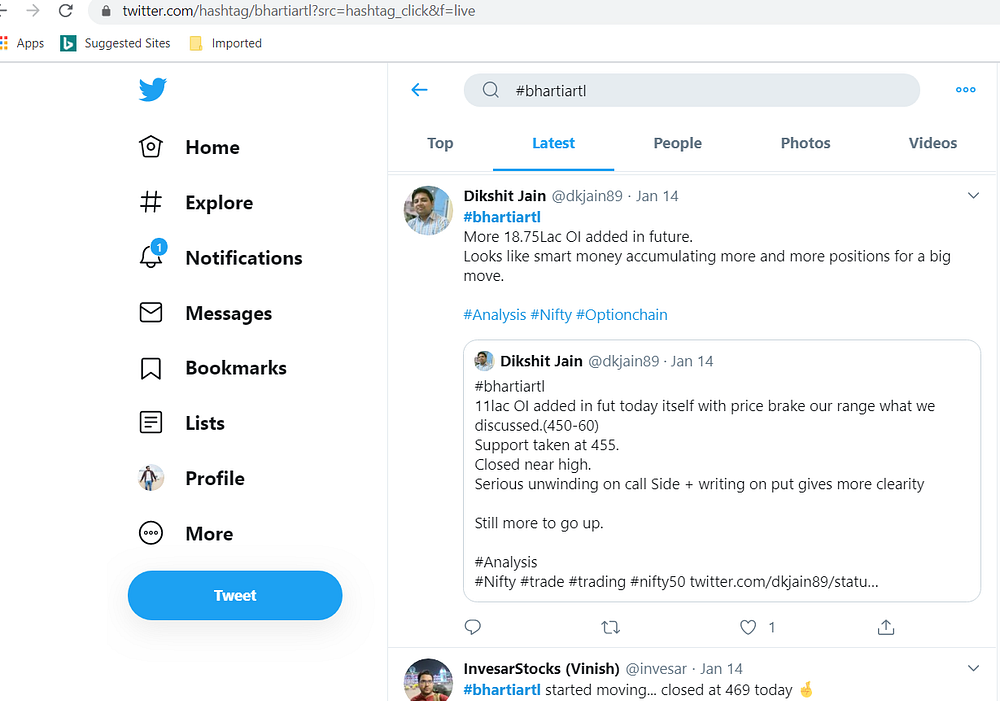Open the #Optionchain hashtag link

pyautogui.click(x=621, y=314)
